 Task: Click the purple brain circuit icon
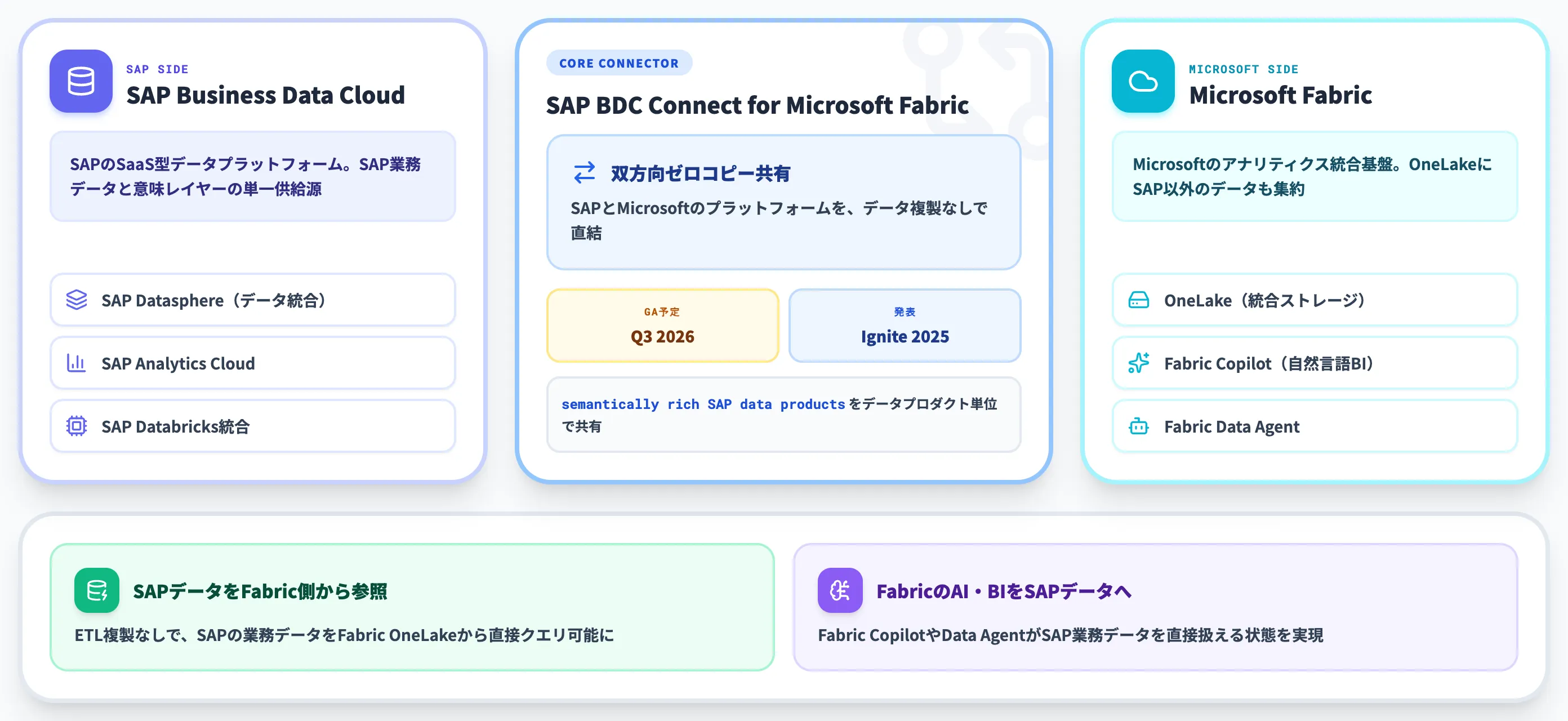840,590
